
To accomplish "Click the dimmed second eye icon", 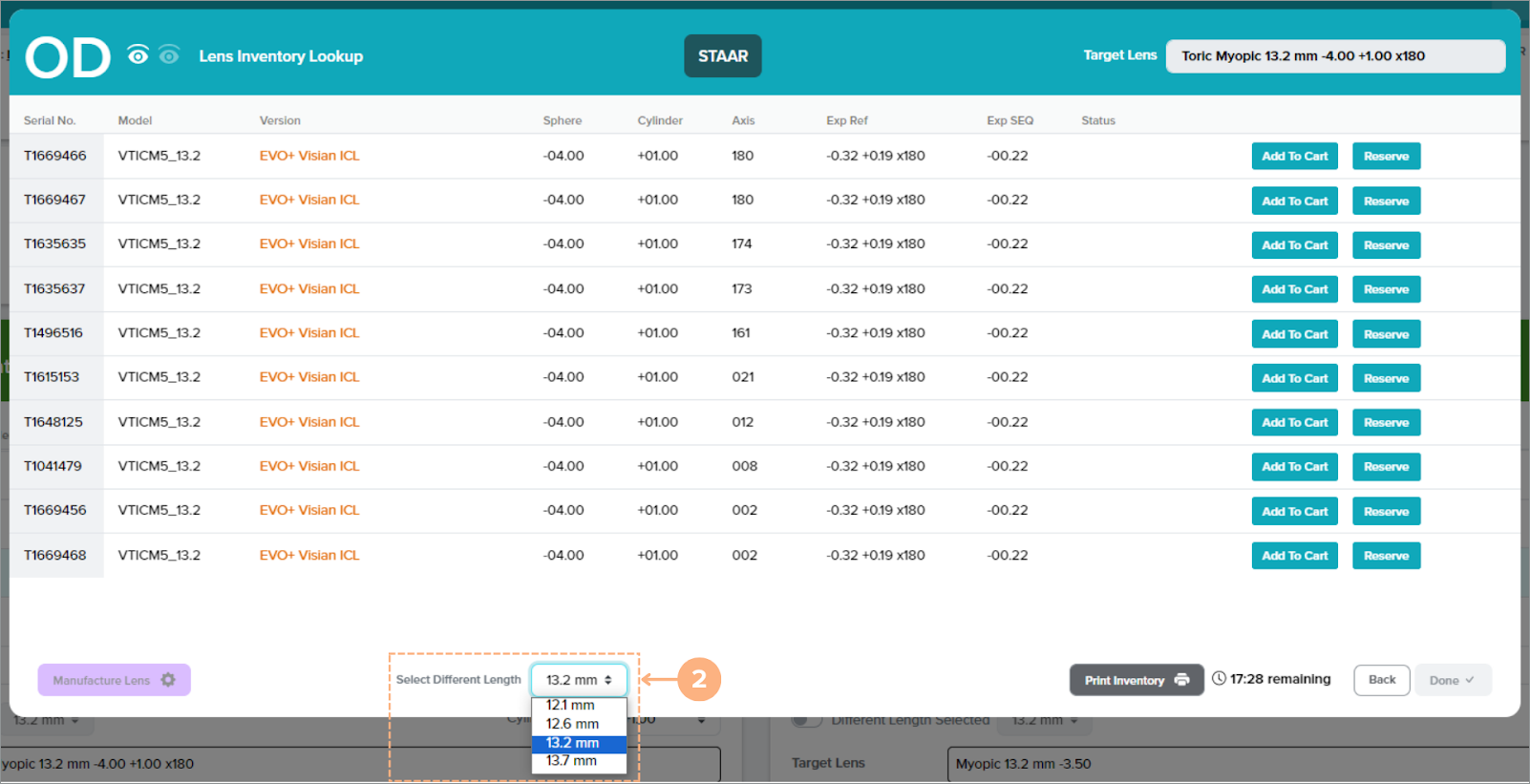I will click(169, 55).
